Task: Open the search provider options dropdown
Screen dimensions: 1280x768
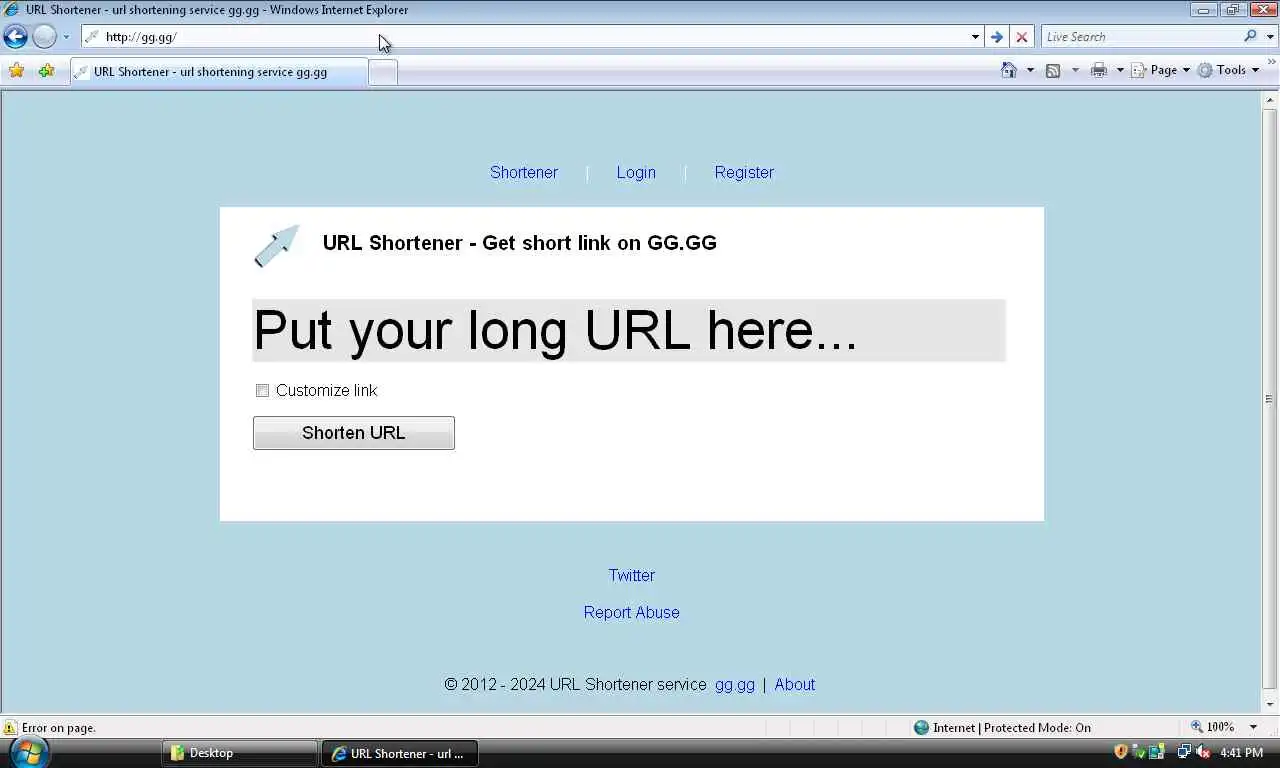Action: pyautogui.click(x=1270, y=37)
